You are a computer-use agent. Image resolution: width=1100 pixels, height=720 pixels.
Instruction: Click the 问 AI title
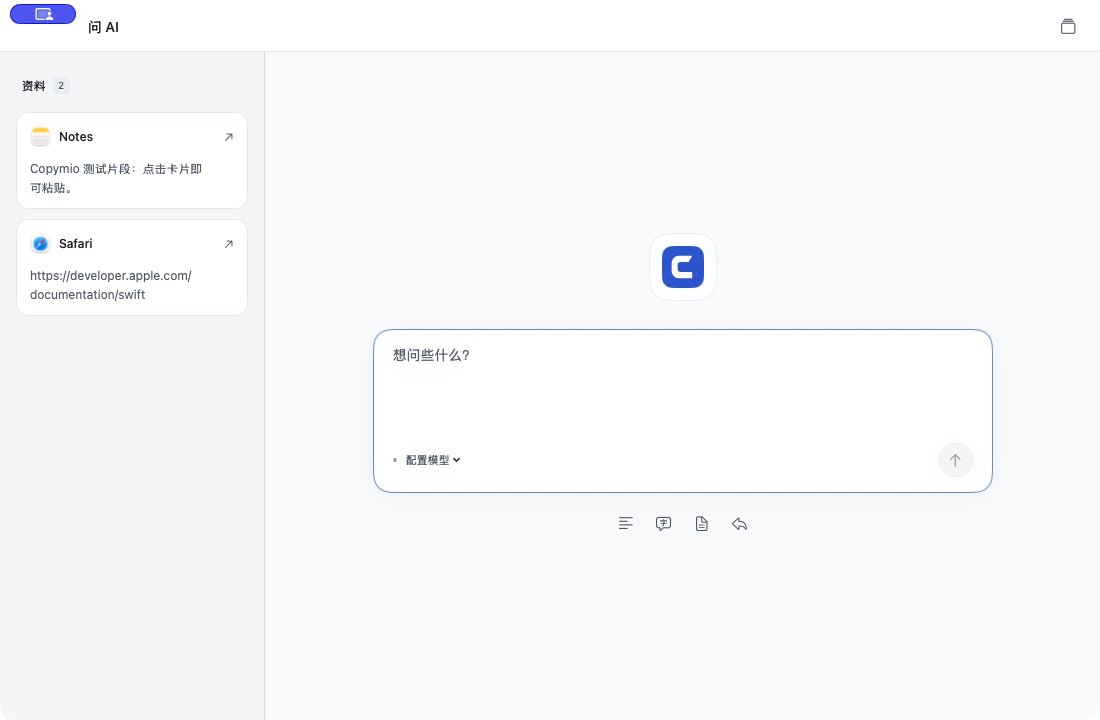coord(104,27)
